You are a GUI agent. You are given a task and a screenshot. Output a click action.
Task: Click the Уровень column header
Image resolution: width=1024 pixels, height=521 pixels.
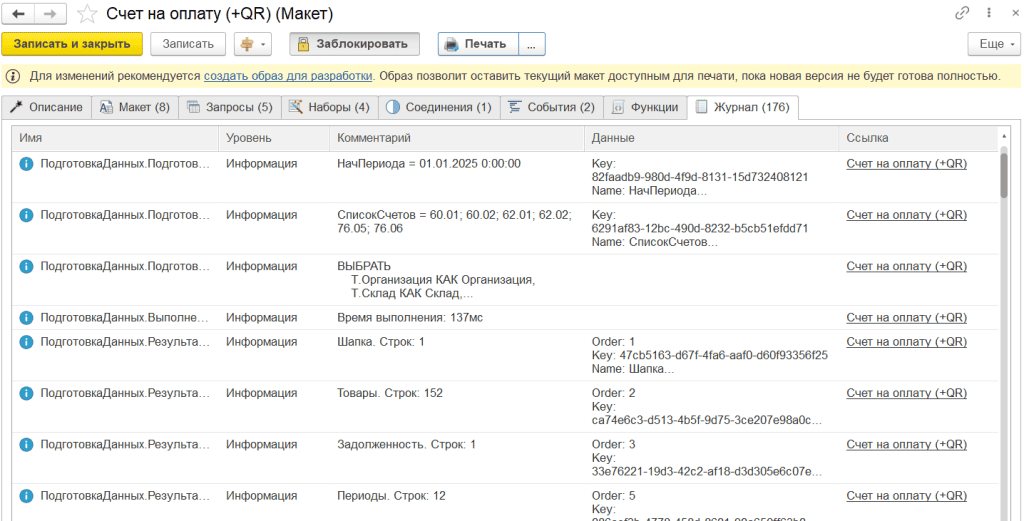(274, 138)
